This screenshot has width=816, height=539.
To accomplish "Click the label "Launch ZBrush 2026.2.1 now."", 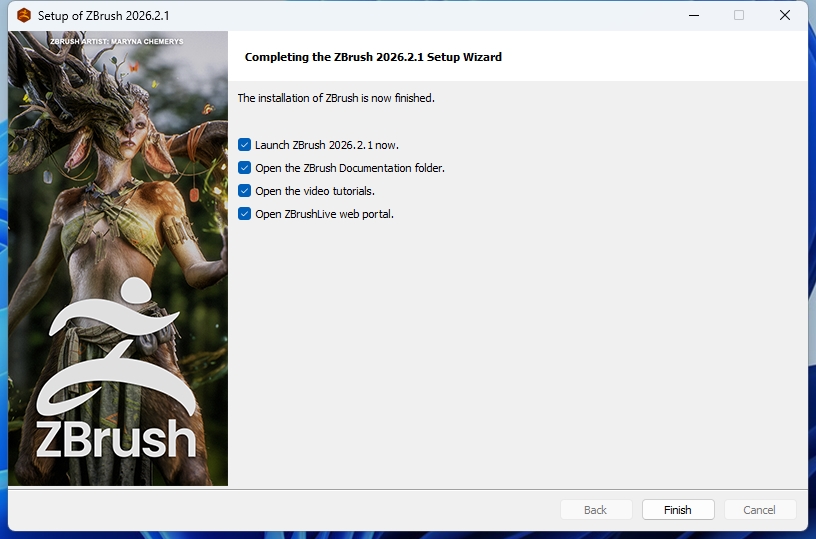I will coord(327,145).
